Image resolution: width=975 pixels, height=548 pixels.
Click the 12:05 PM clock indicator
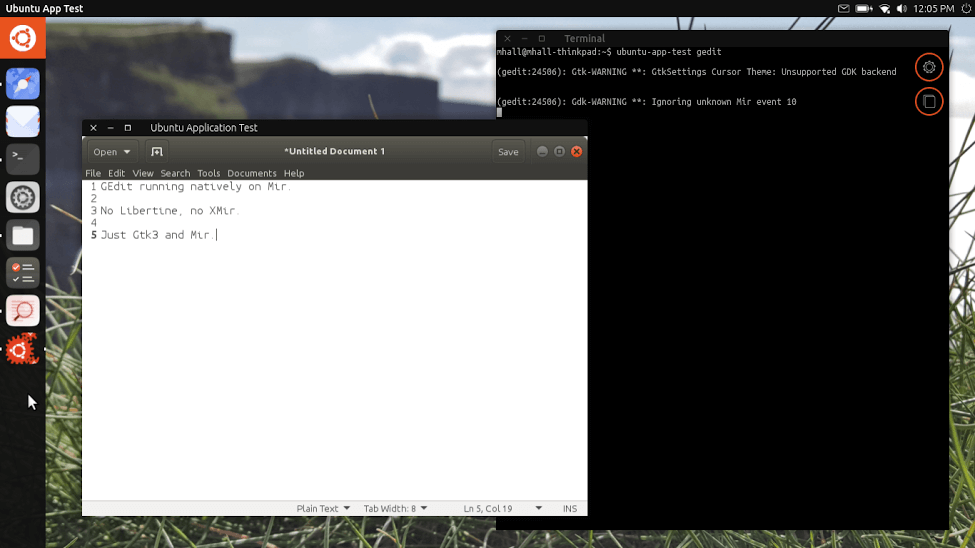click(933, 9)
